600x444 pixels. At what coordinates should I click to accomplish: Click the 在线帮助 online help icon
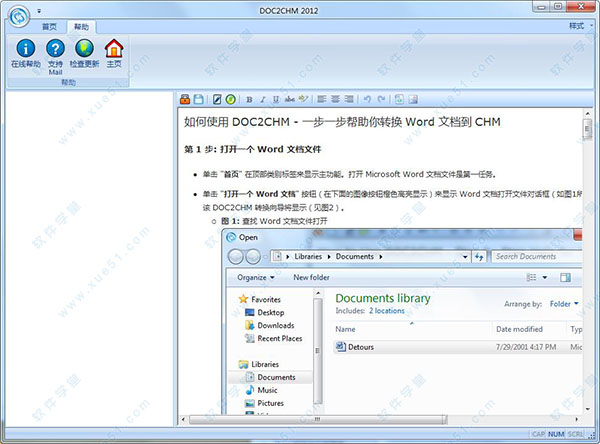click(x=23, y=50)
